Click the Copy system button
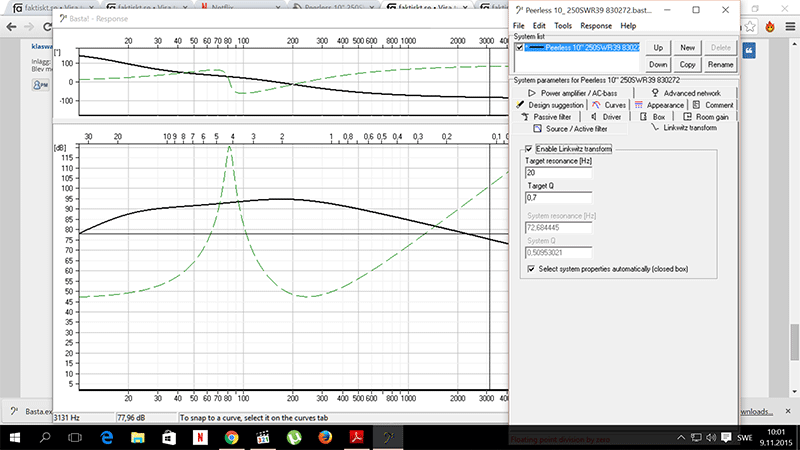Image resolution: width=800 pixels, height=450 pixels. (x=688, y=64)
